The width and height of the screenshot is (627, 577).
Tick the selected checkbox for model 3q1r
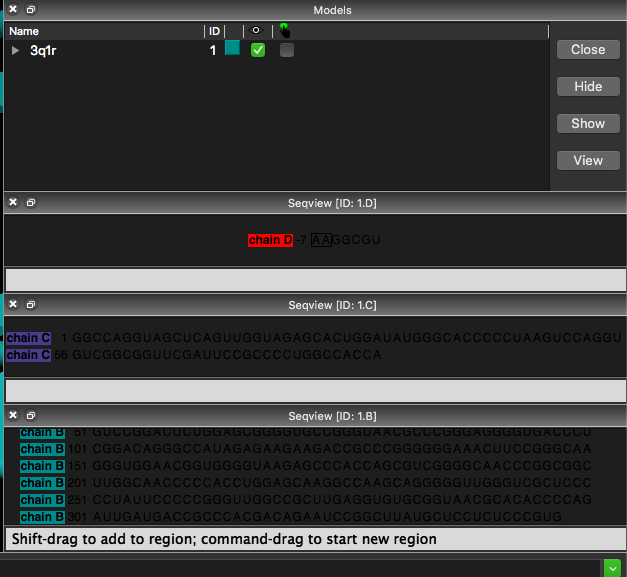click(x=287, y=50)
